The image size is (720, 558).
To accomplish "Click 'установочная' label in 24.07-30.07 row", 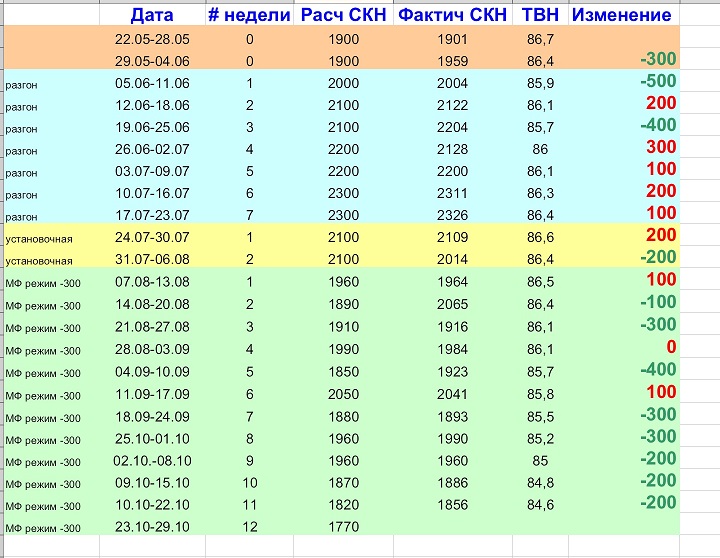I will [39, 239].
